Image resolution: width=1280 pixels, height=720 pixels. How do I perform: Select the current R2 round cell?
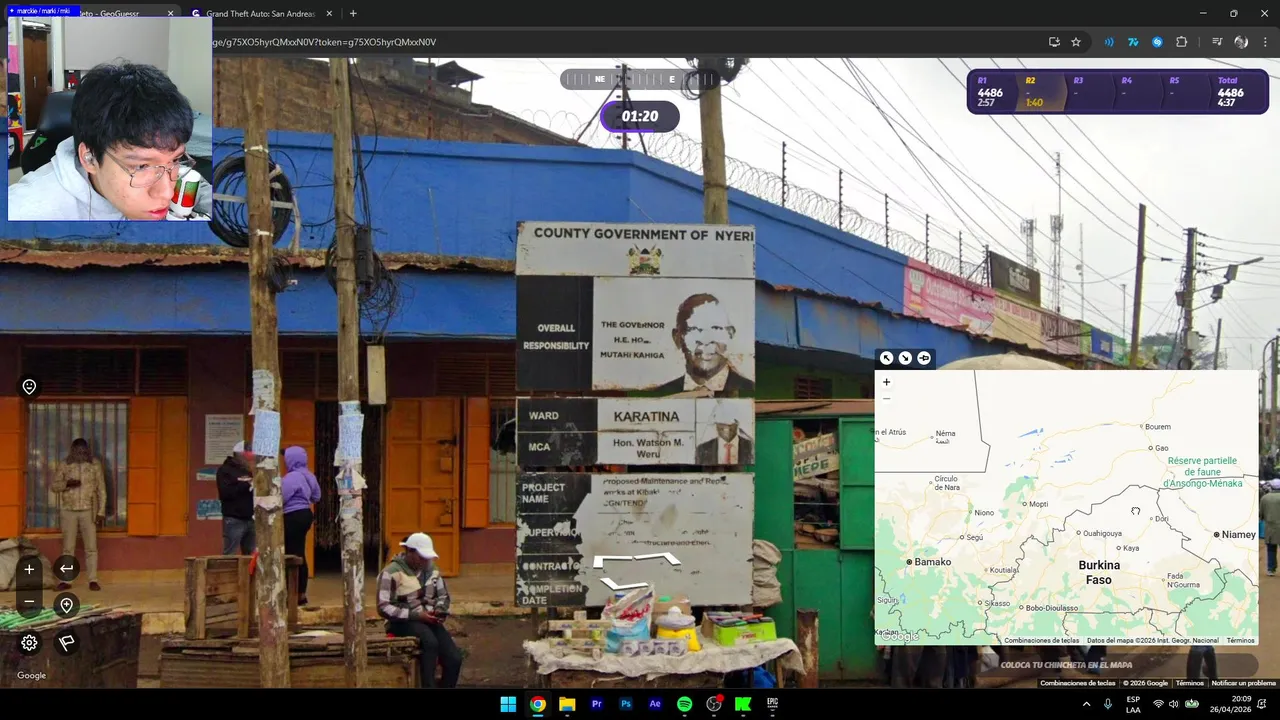pos(1040,92)
